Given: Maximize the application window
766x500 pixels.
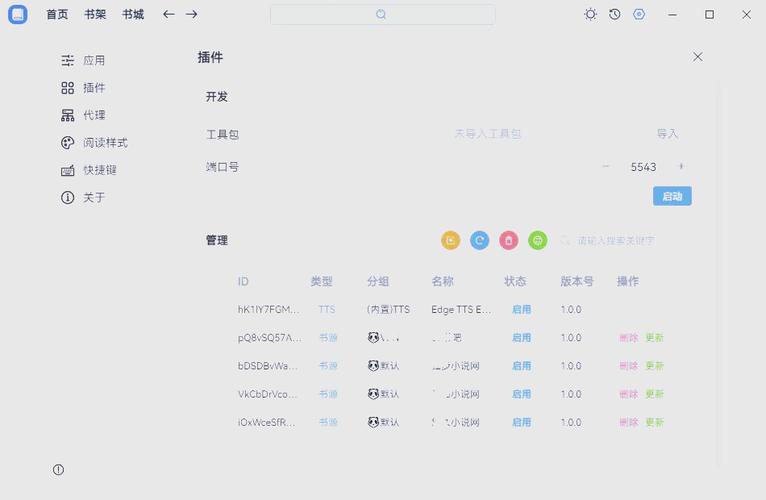Looking at the screenshot, I should tap(709, 15).
